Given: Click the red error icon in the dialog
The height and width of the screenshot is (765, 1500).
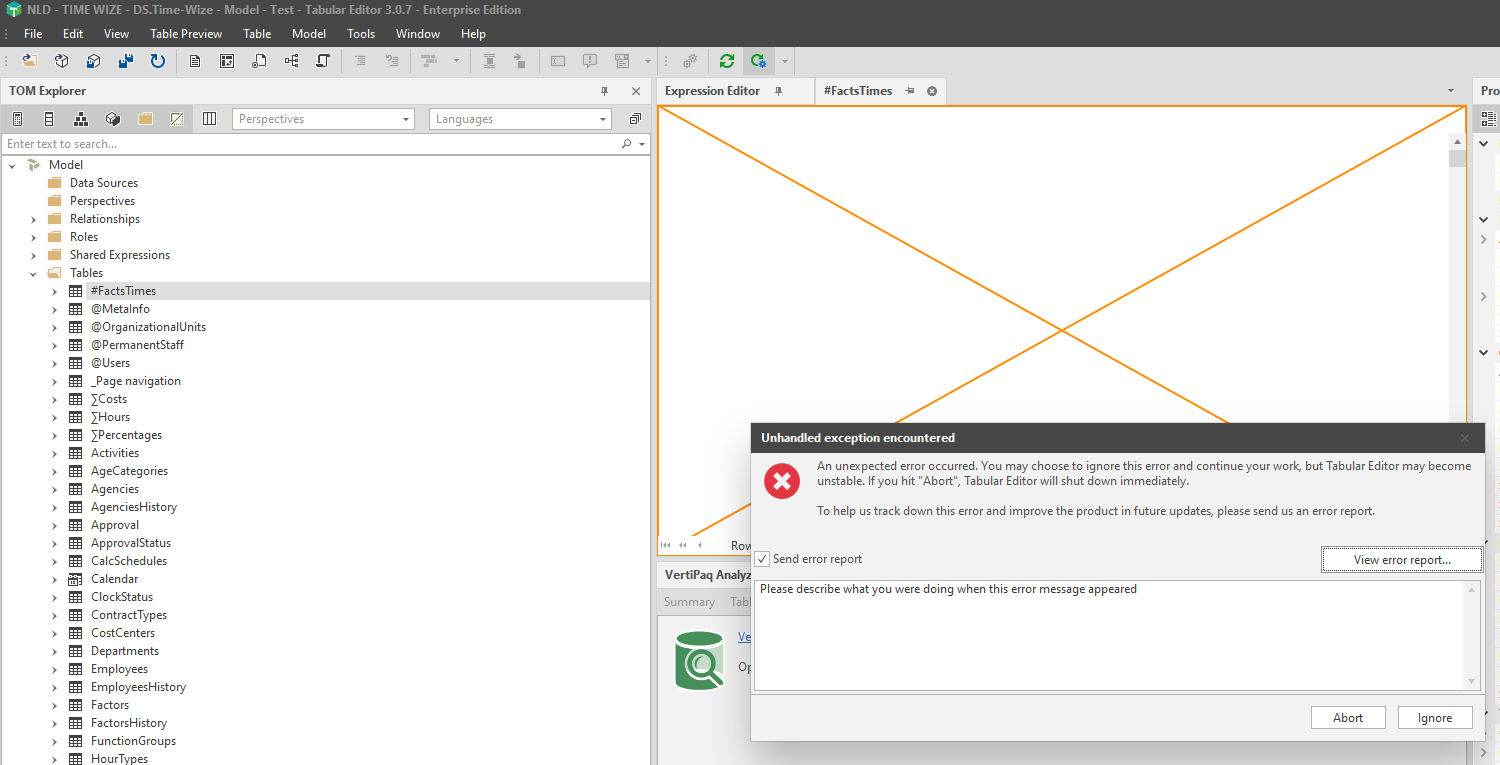Looking at the screenshot, I should point(782,481).
